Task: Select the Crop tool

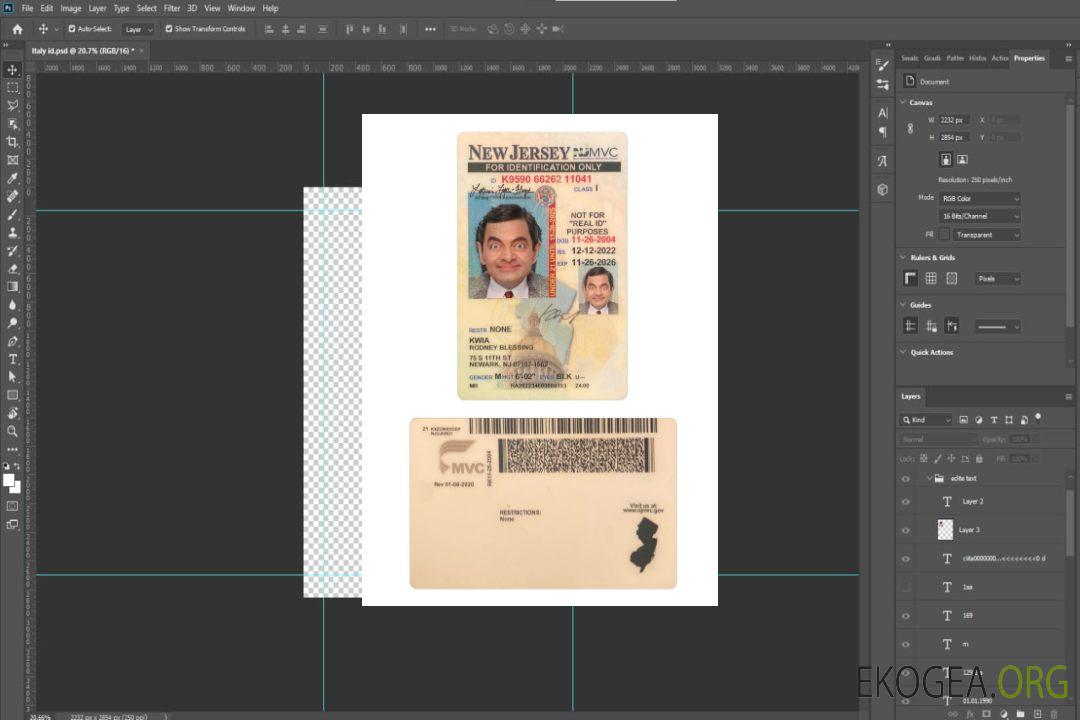Action: 13,142
